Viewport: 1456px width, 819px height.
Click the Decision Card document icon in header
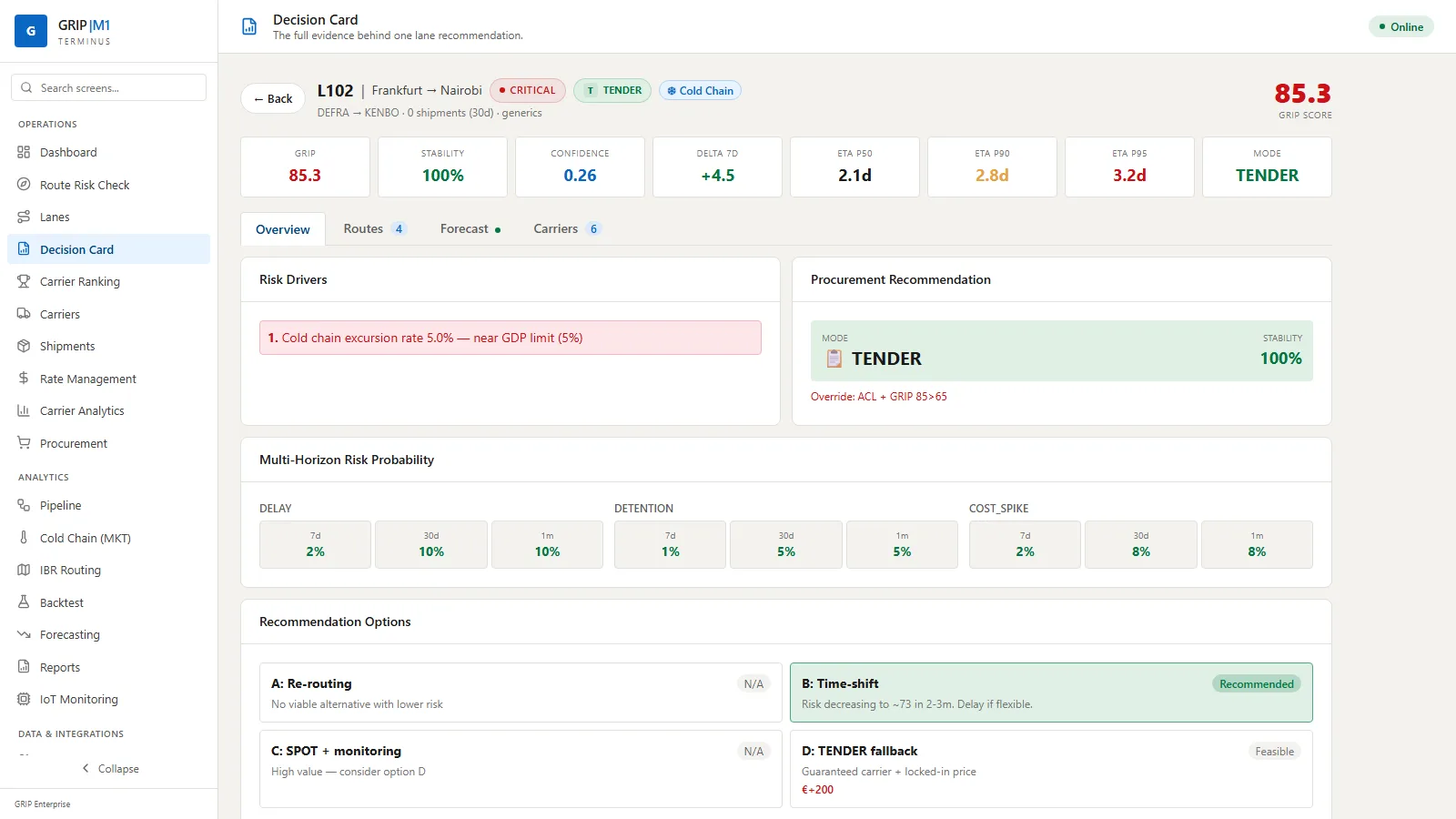(249, 26)
